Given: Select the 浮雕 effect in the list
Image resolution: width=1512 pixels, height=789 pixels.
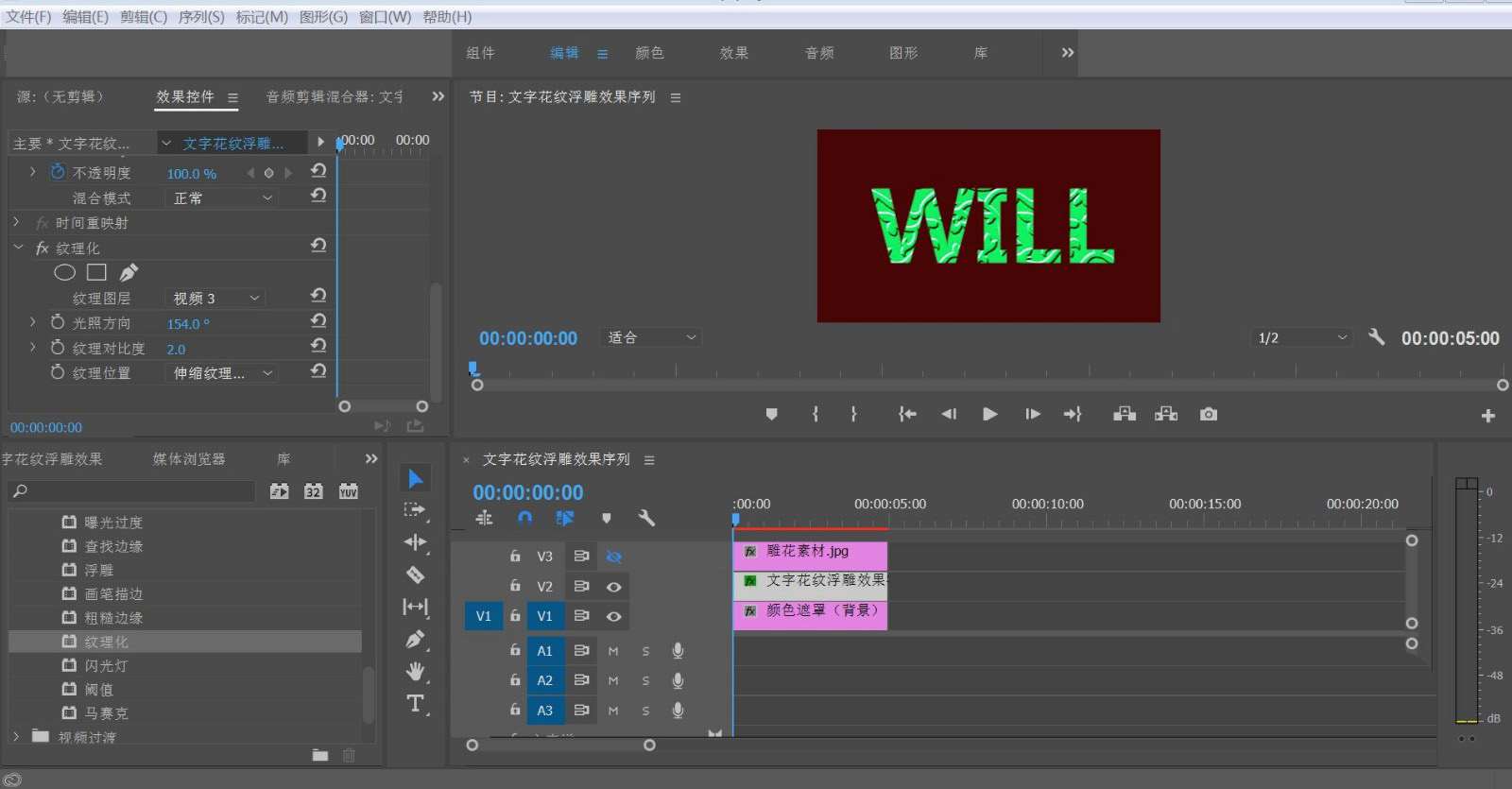Looking at the screenshot, I should pos(99,570).
